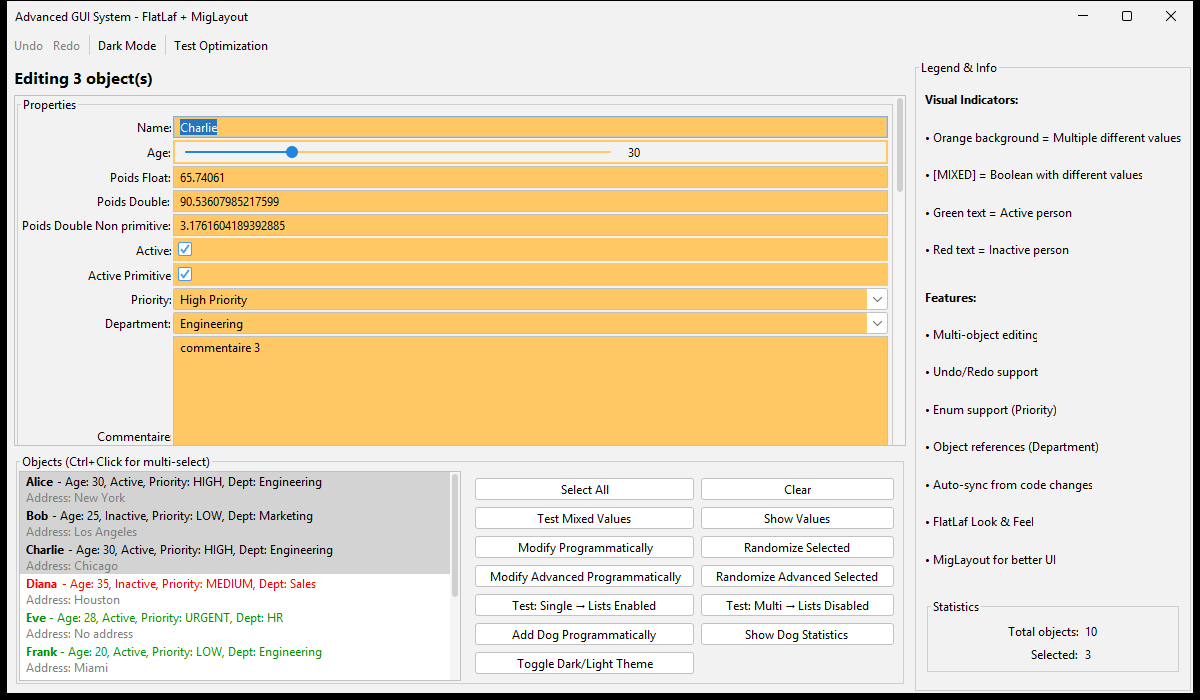The height and width of the screenshot is (700, 1200).
Task: Toggle the Active Primitive checkbox
Action: 185,275
